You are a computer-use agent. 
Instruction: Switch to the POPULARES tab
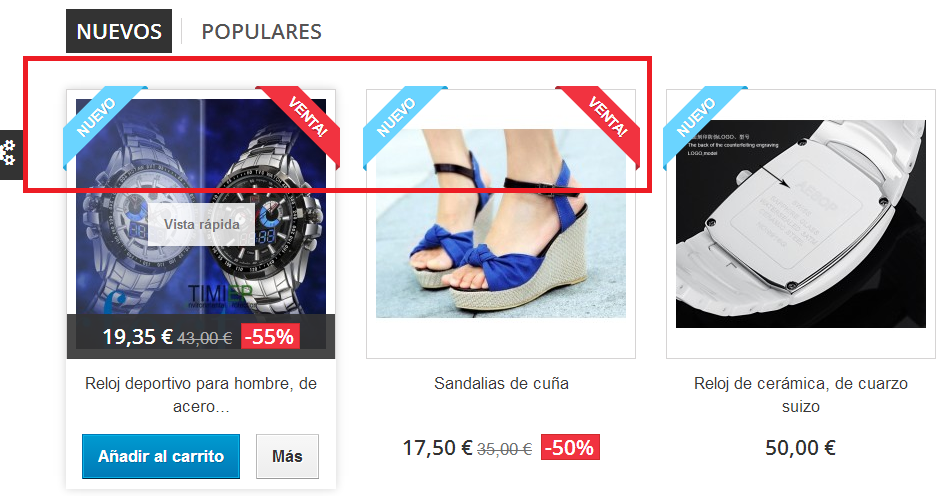(x=262, y=31)
